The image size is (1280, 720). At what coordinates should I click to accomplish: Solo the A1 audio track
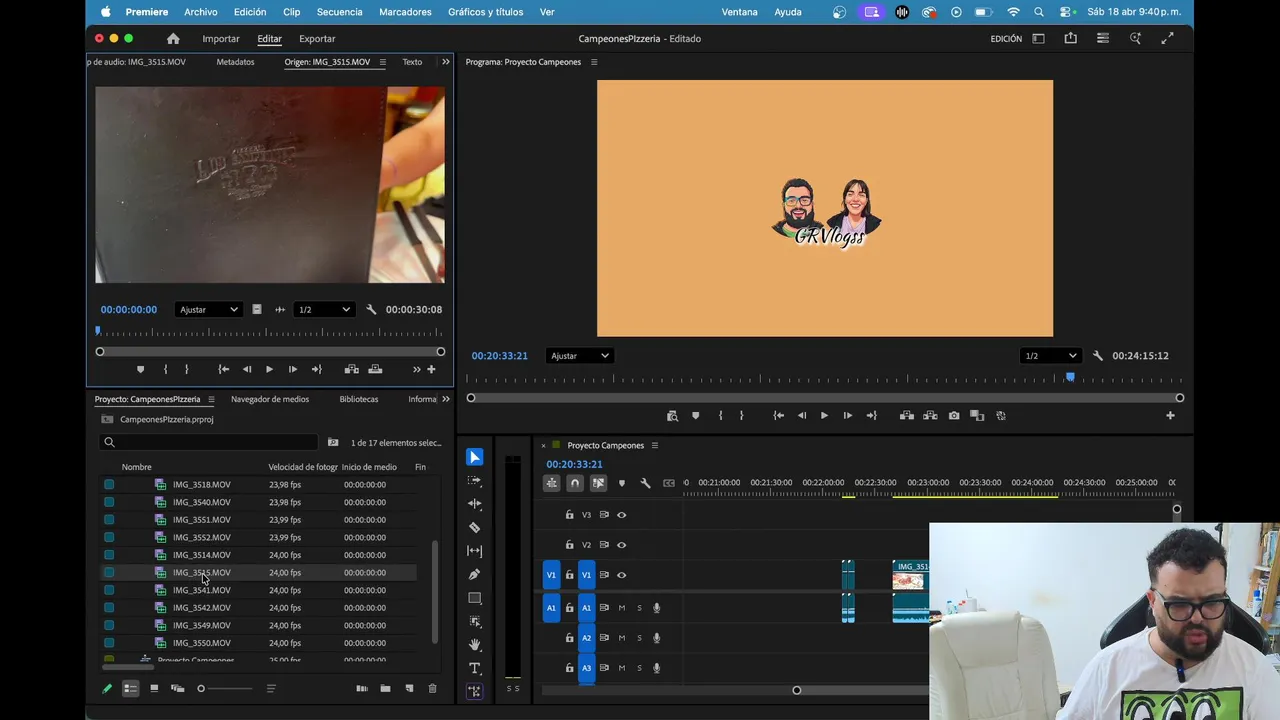click(x=639, y=608)
